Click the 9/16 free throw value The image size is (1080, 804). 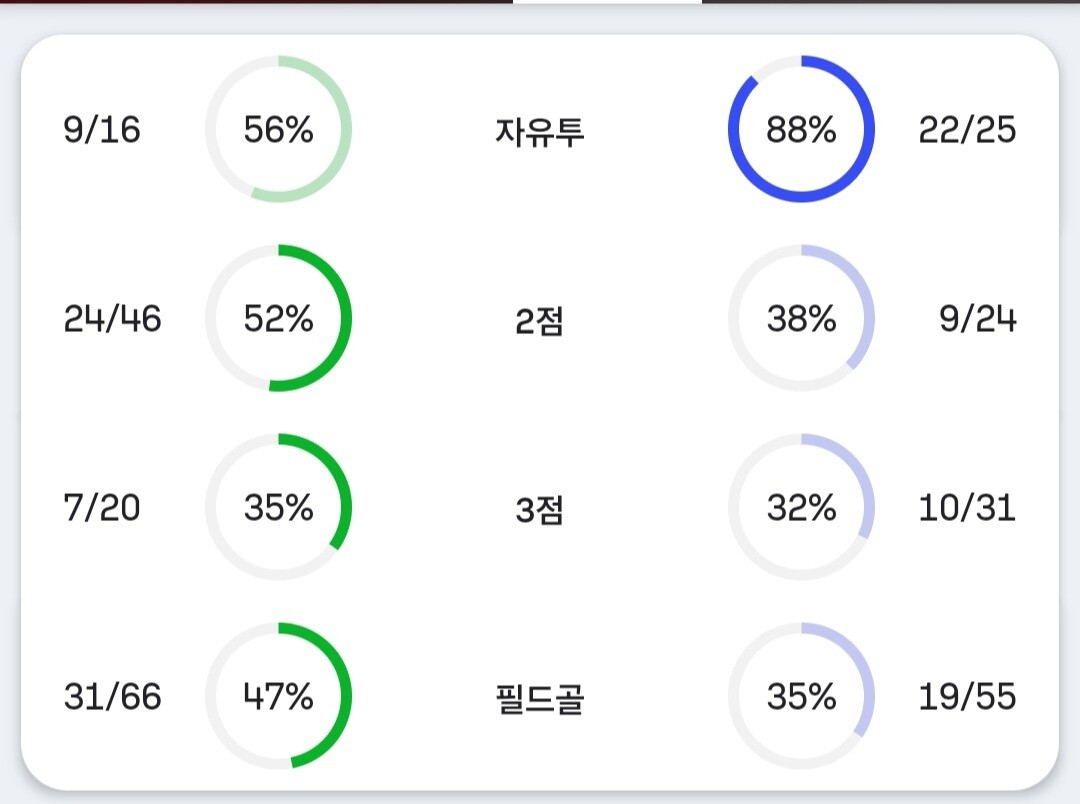pyautogui.click(x=102, y=130)
